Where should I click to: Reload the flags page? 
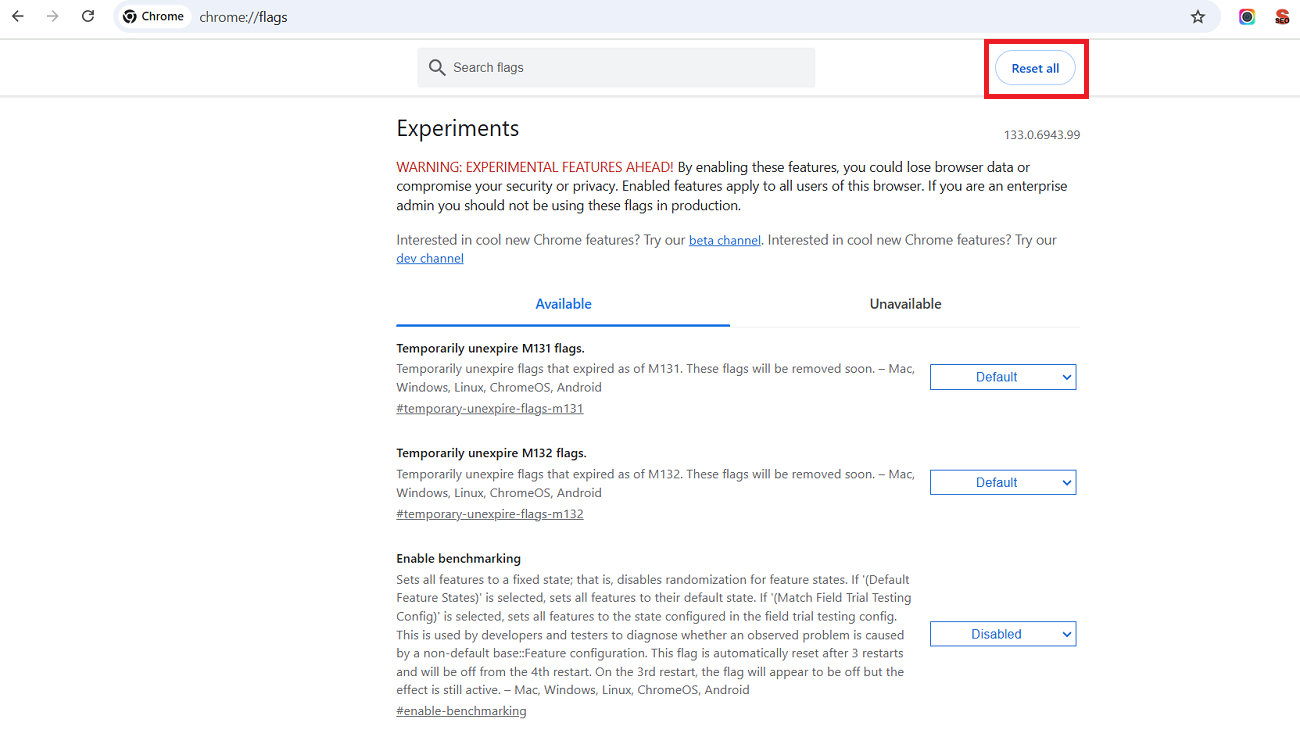point(87,16)
